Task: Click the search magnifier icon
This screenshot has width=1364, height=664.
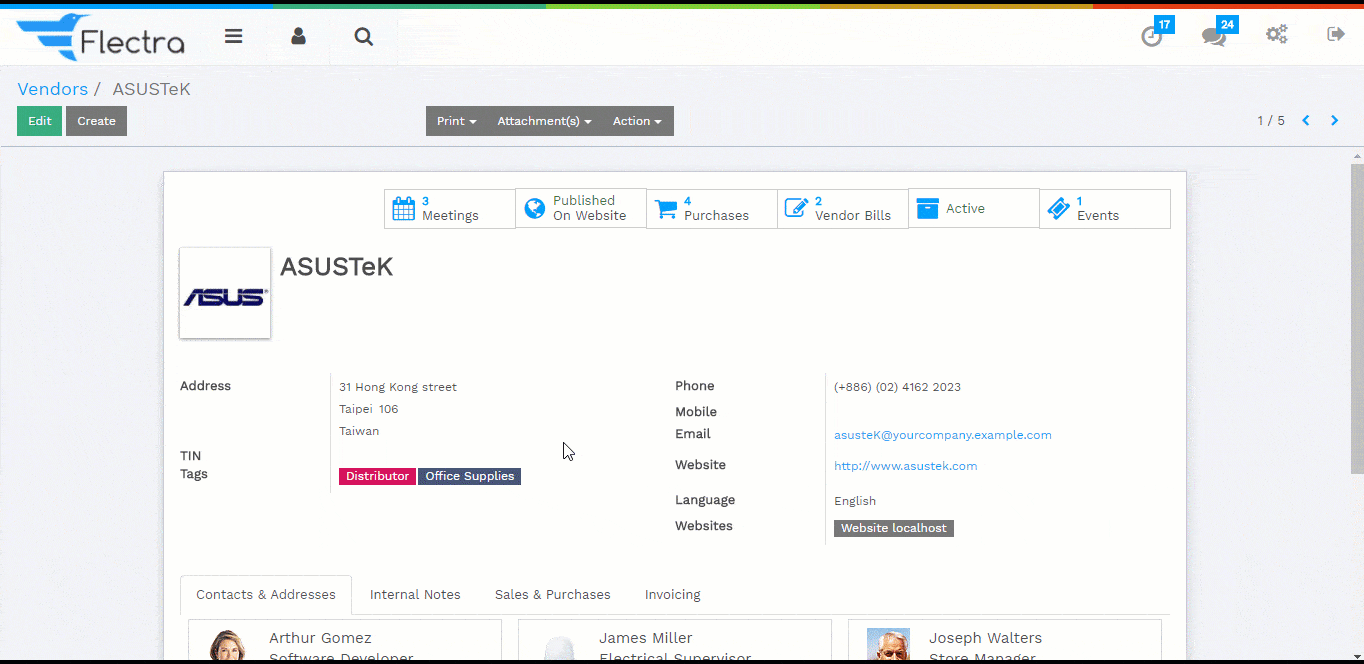Action: pos(363,36)
